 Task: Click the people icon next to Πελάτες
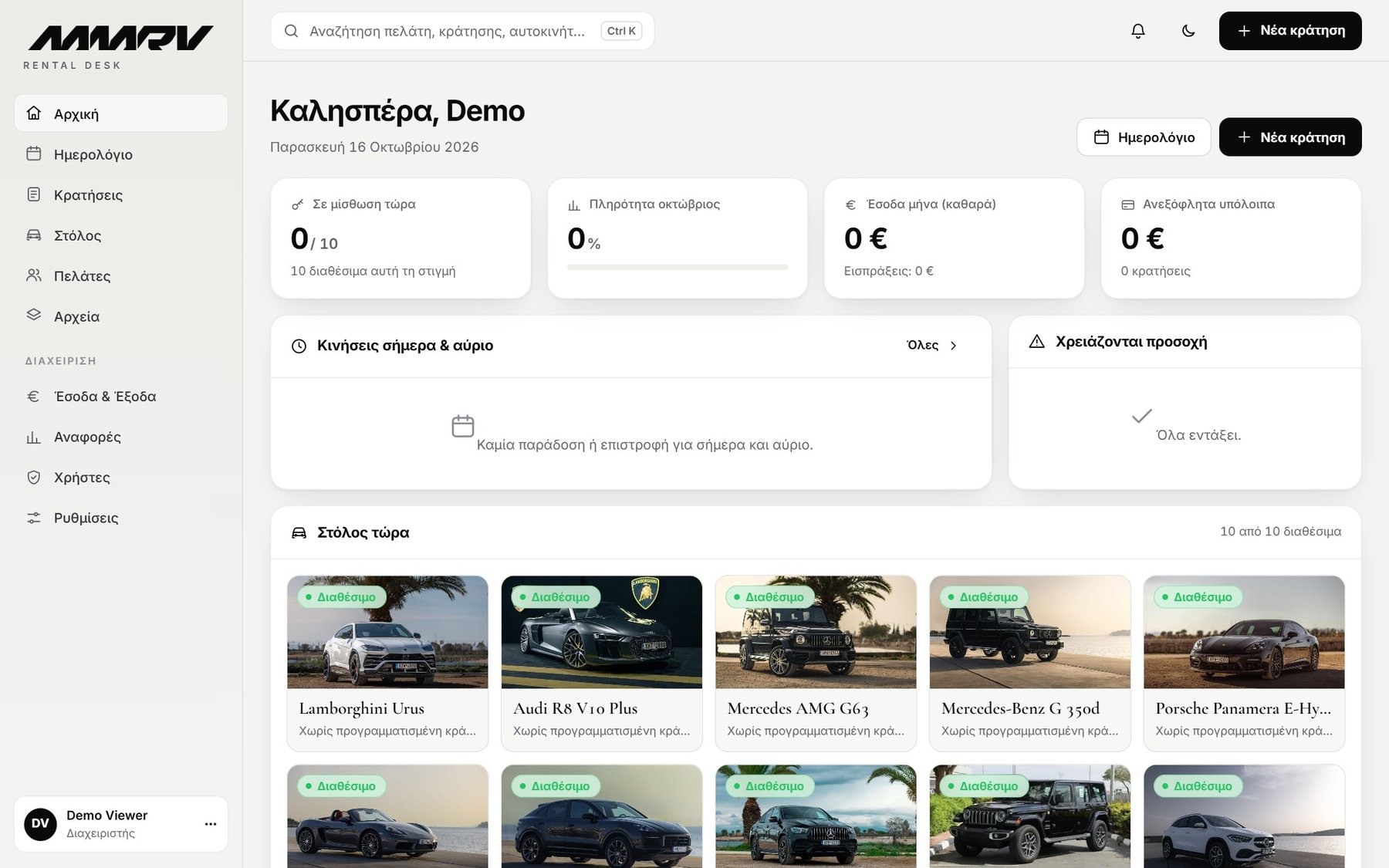pyautogui.click(x=33, y=275)
